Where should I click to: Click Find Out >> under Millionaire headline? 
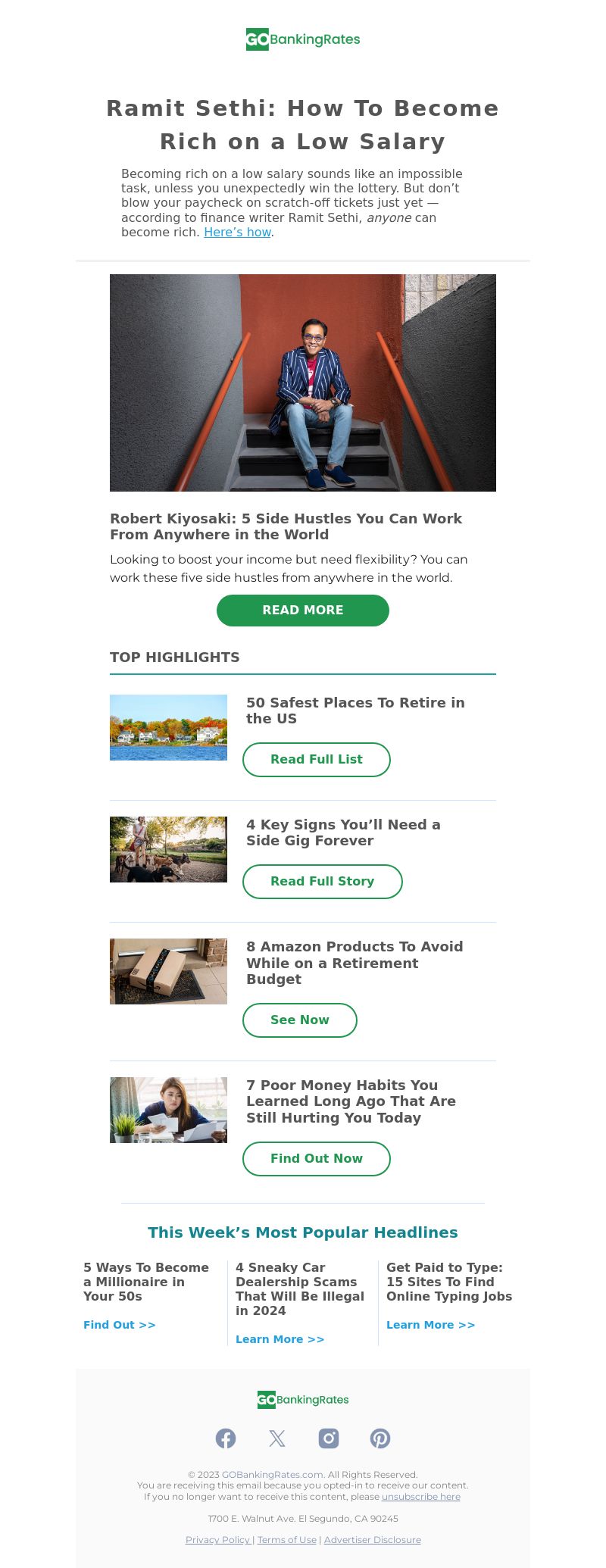click(x=120, y=1325)
